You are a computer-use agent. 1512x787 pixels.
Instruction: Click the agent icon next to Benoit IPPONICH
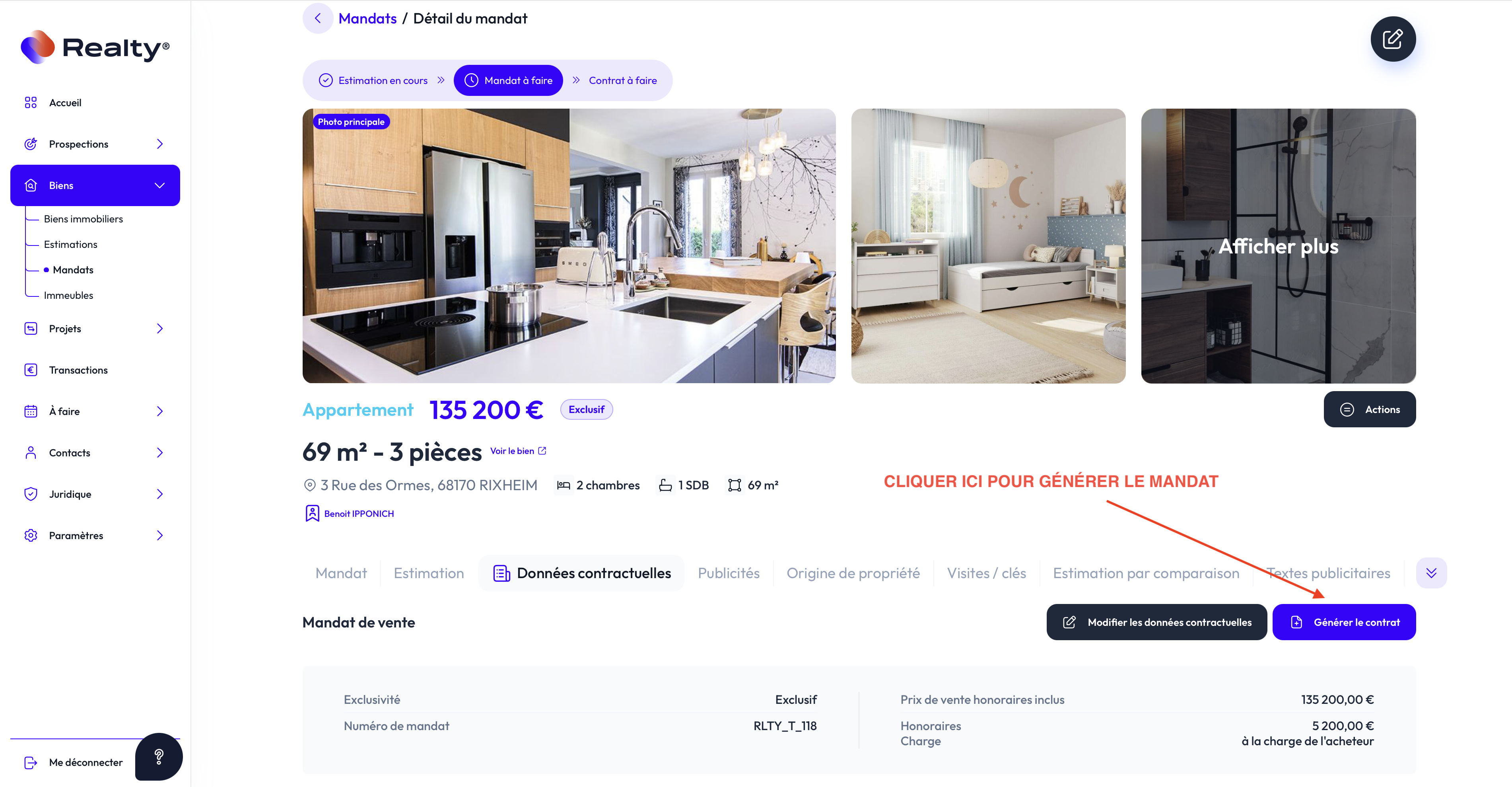312,513
